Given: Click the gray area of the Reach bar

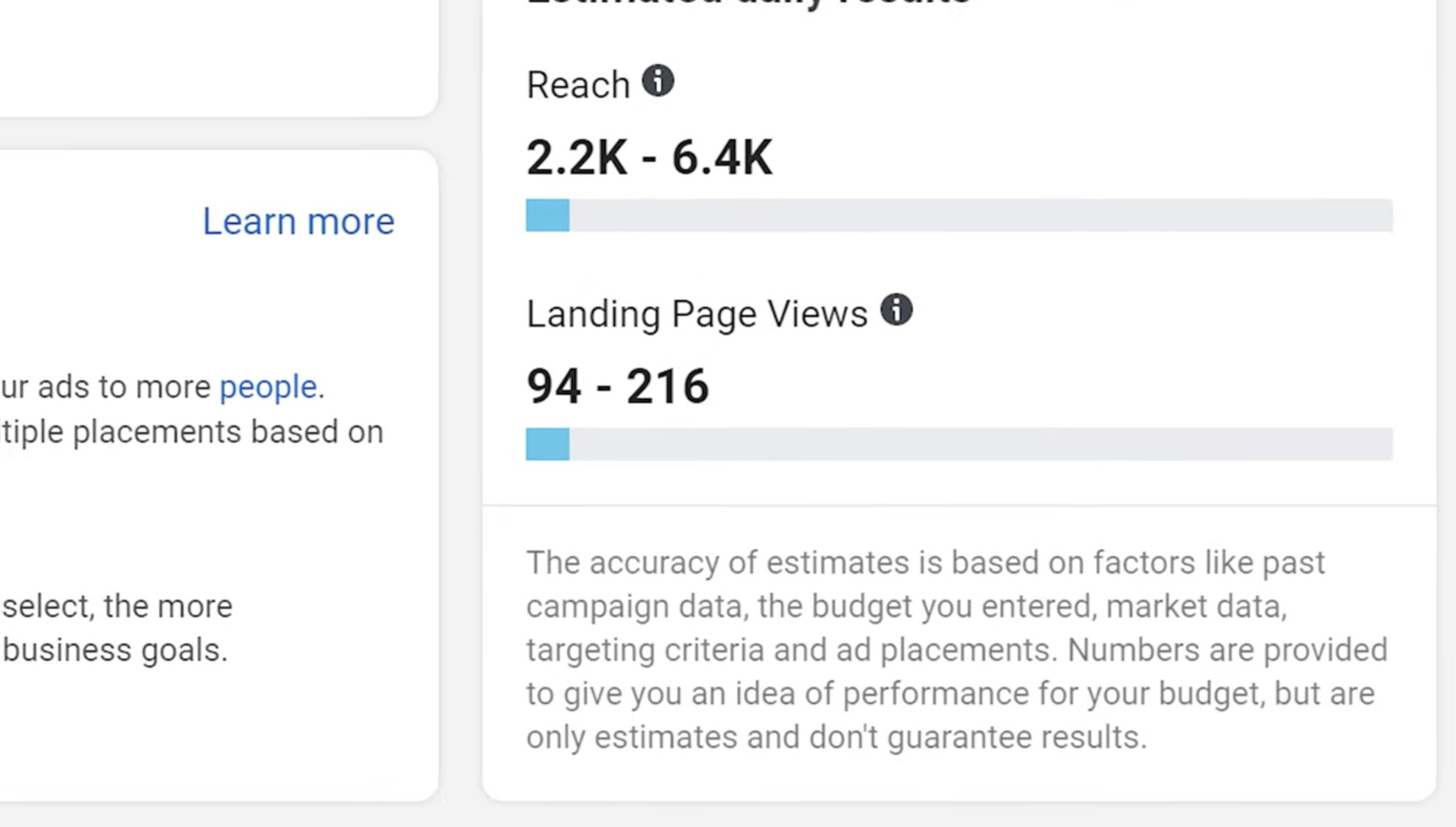Looking at the screenshot, I should pyautogui.click(x=981, y=215).
